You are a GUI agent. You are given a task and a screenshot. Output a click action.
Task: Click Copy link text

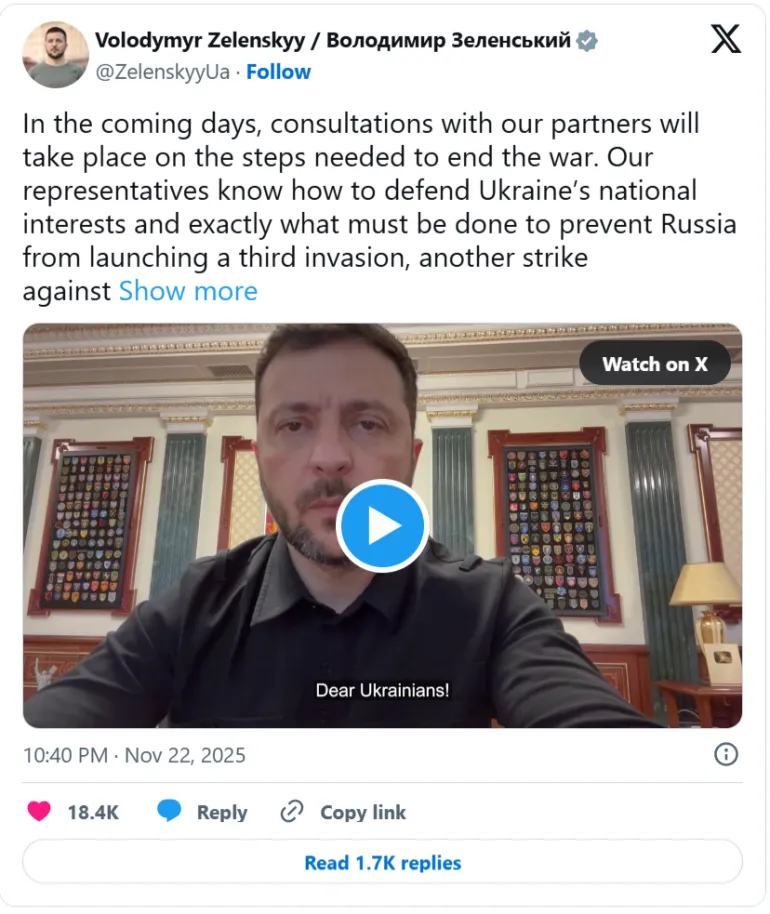coord(363,812)
